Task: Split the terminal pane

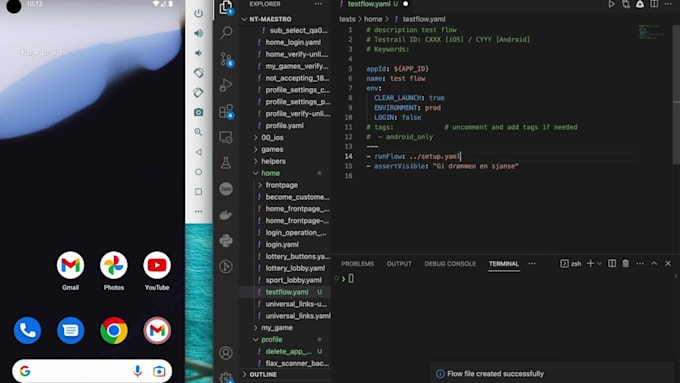Action: (x=612, y=263)
